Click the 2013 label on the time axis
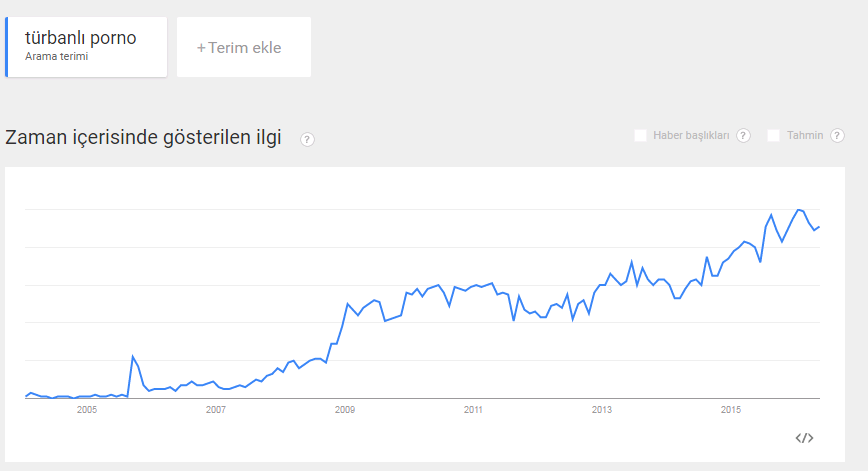Screen dimensions: 868x471 (602, 409)
